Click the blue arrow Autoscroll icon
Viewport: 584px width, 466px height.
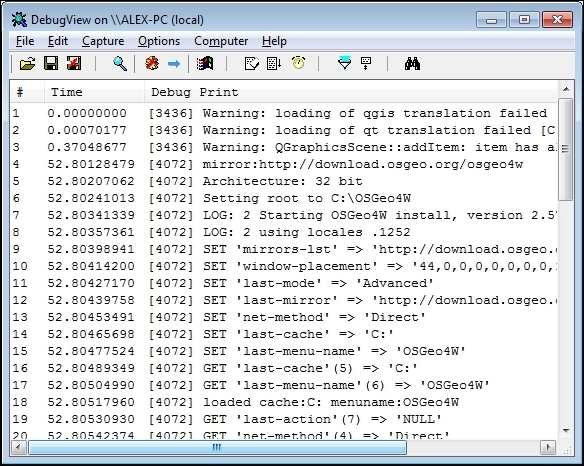tap(174, 64)
